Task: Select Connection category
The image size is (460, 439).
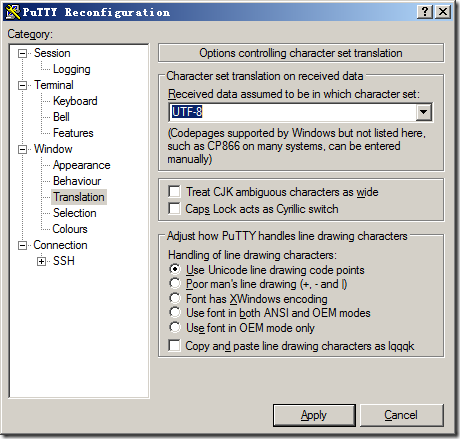Action: (60, 245)
